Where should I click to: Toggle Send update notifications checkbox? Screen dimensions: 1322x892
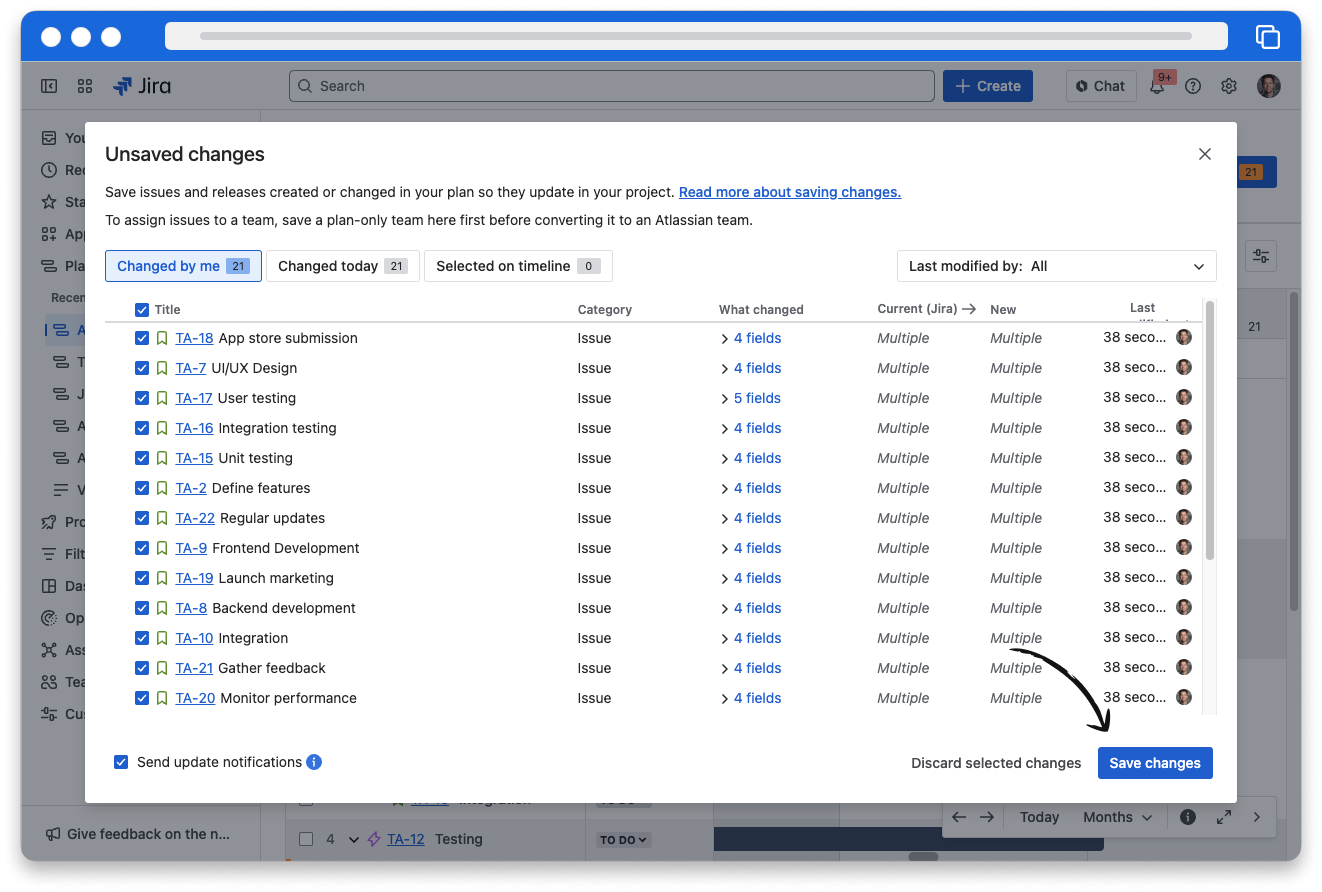(121, 762)
